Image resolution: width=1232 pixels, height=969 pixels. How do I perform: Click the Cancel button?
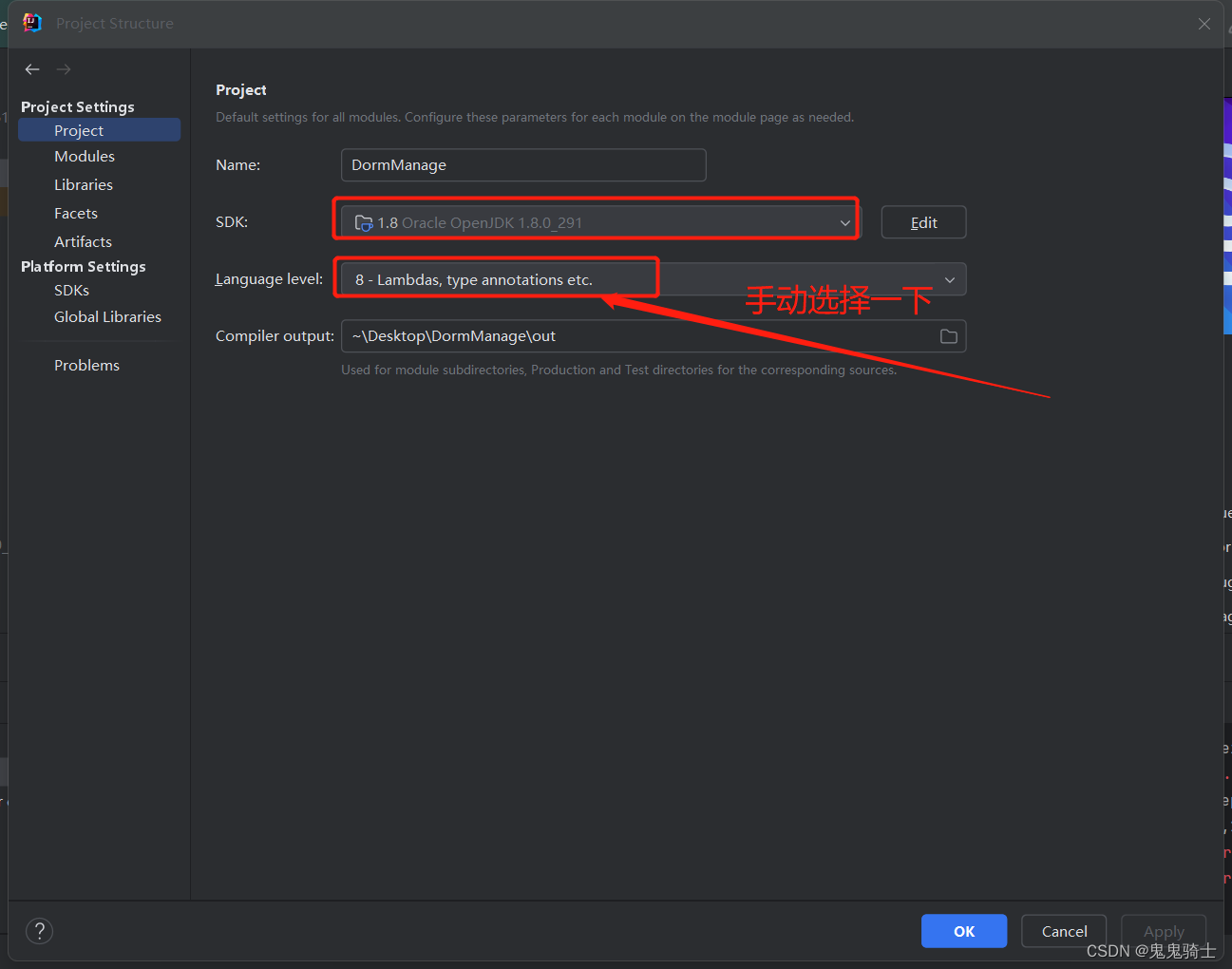[x=1064, y=931]
